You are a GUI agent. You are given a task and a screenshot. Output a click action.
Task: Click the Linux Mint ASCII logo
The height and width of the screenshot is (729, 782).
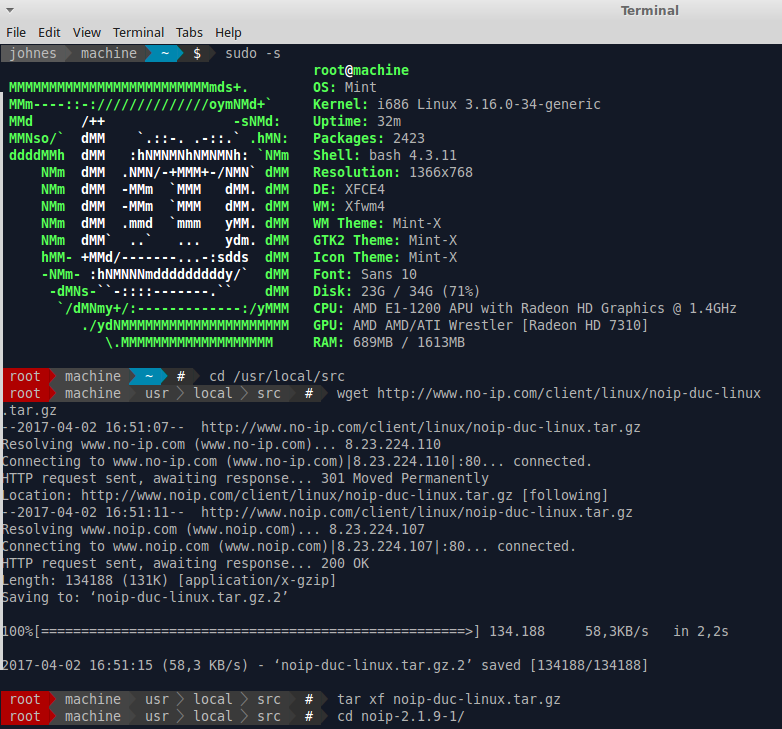coord(149,214)
